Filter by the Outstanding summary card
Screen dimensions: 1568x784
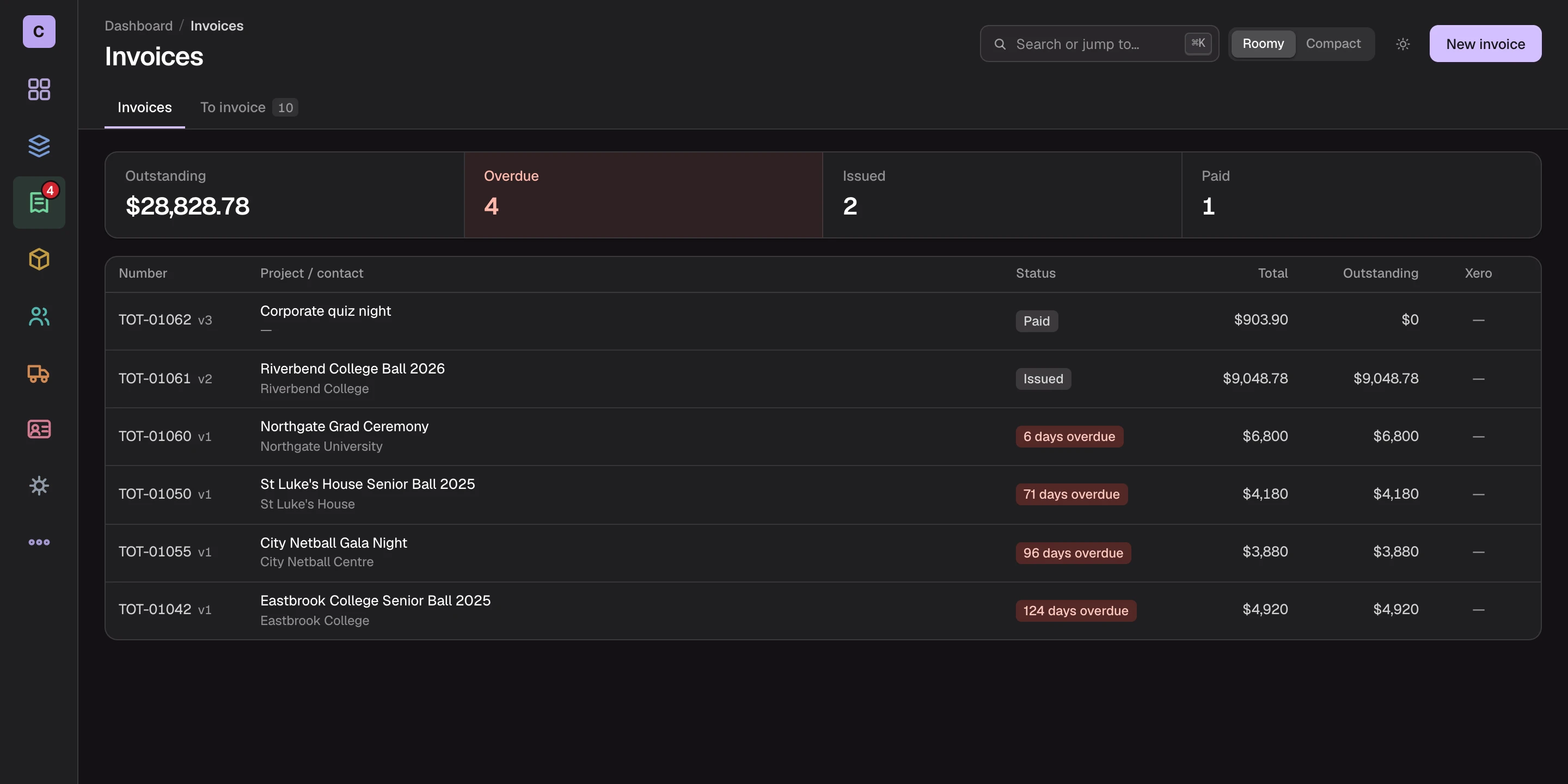coord(284,195)
